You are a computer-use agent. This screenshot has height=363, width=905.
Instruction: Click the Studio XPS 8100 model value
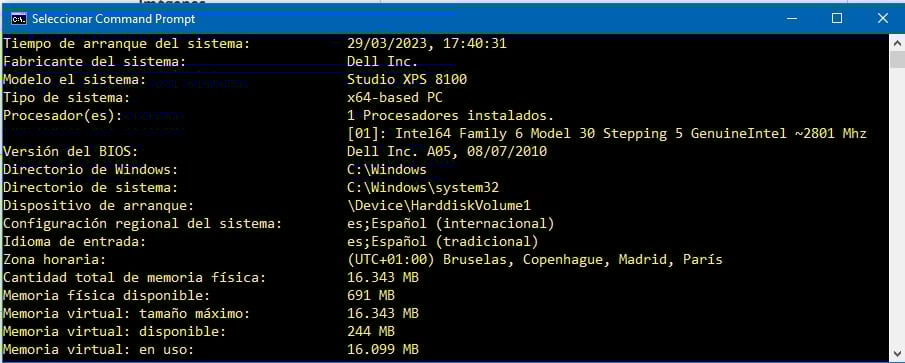pos(407,79)
